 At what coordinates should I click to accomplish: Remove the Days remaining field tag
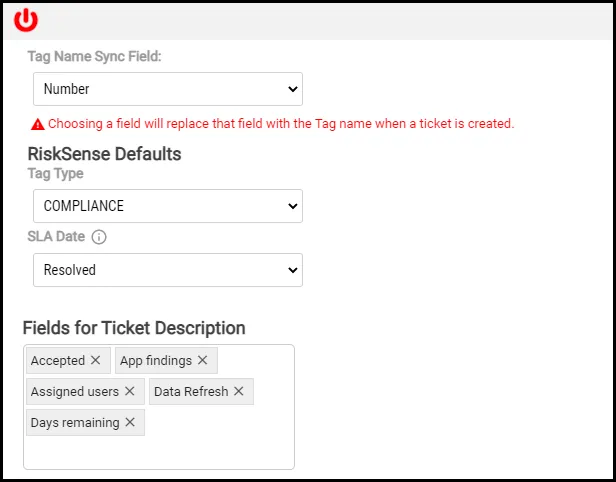click(130, 422)
